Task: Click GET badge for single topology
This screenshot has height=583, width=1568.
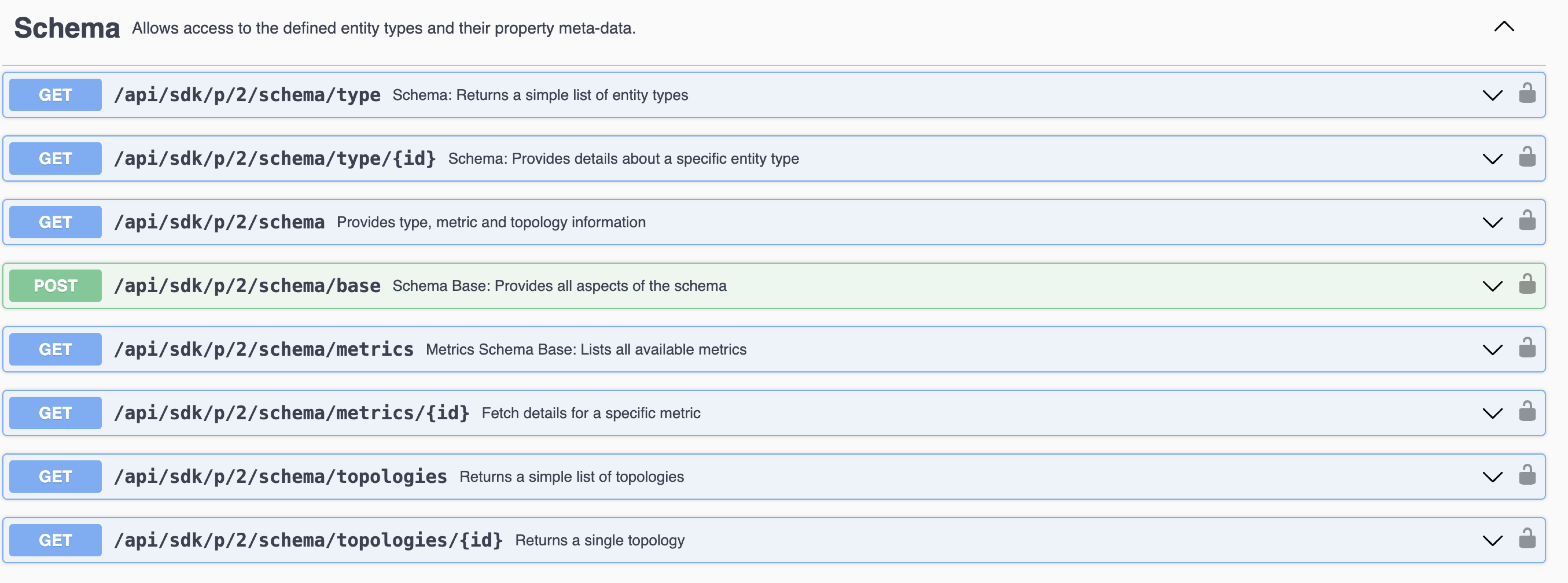Action: 55,540
